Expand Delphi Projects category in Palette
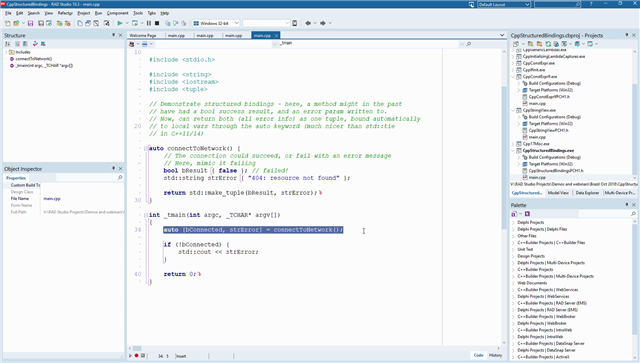 click(x=513, y=223)
